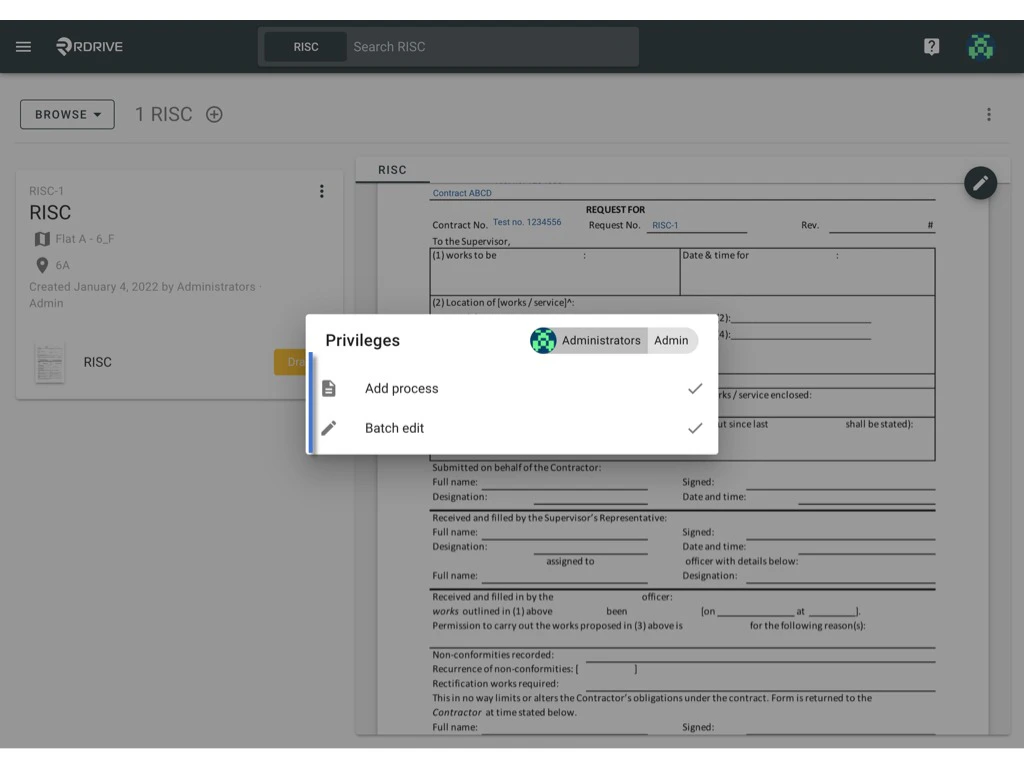Click the Admin role chip
The image size is (1024, 768).
click(x=671, y=340)
